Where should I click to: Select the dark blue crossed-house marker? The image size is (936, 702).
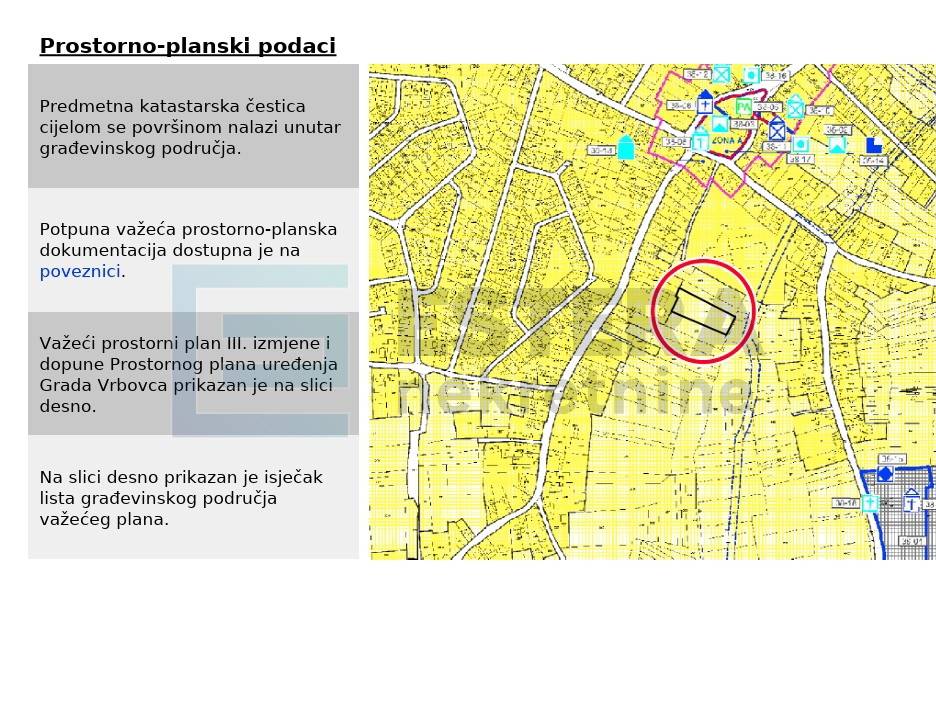(x=777, y=128)
